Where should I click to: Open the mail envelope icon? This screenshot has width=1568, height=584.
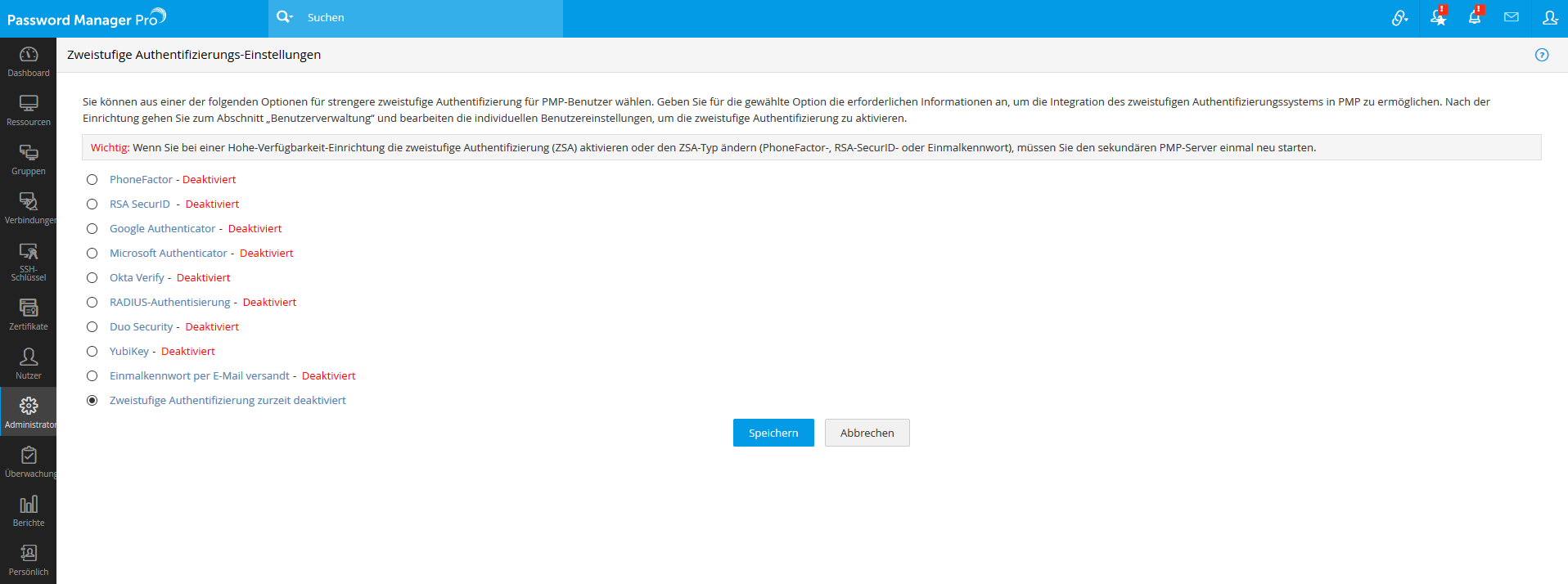coord(1512,17)
